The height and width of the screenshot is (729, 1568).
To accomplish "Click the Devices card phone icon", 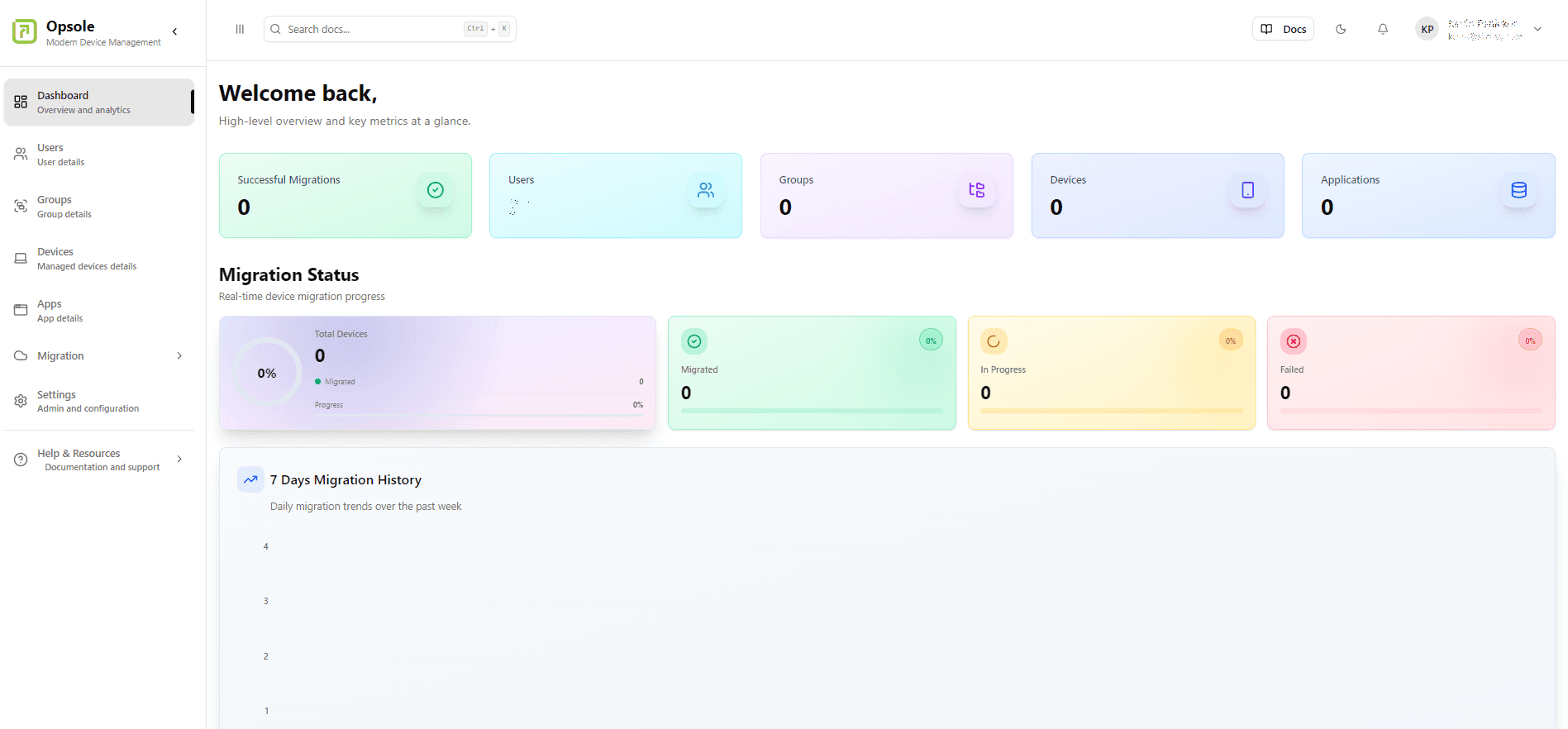I will click(1248, 190).
